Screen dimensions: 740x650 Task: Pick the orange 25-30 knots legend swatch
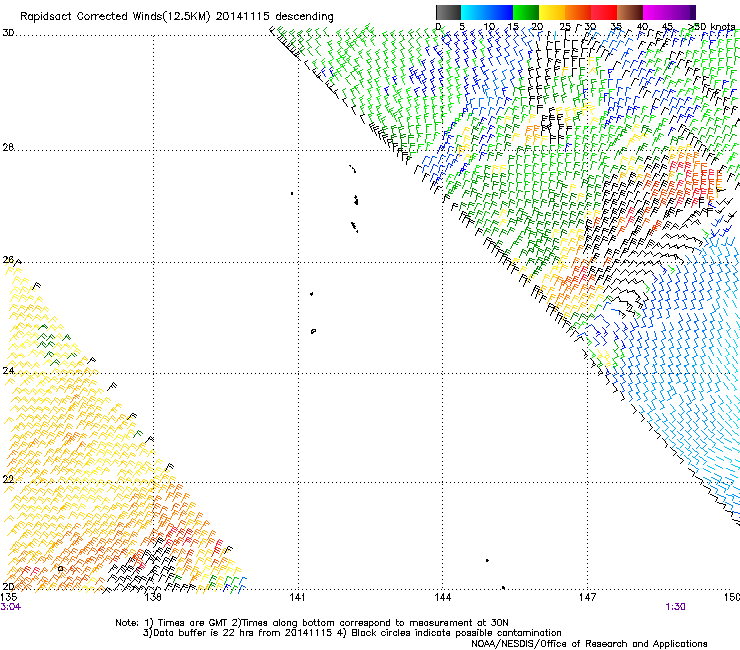pos(578,12)
